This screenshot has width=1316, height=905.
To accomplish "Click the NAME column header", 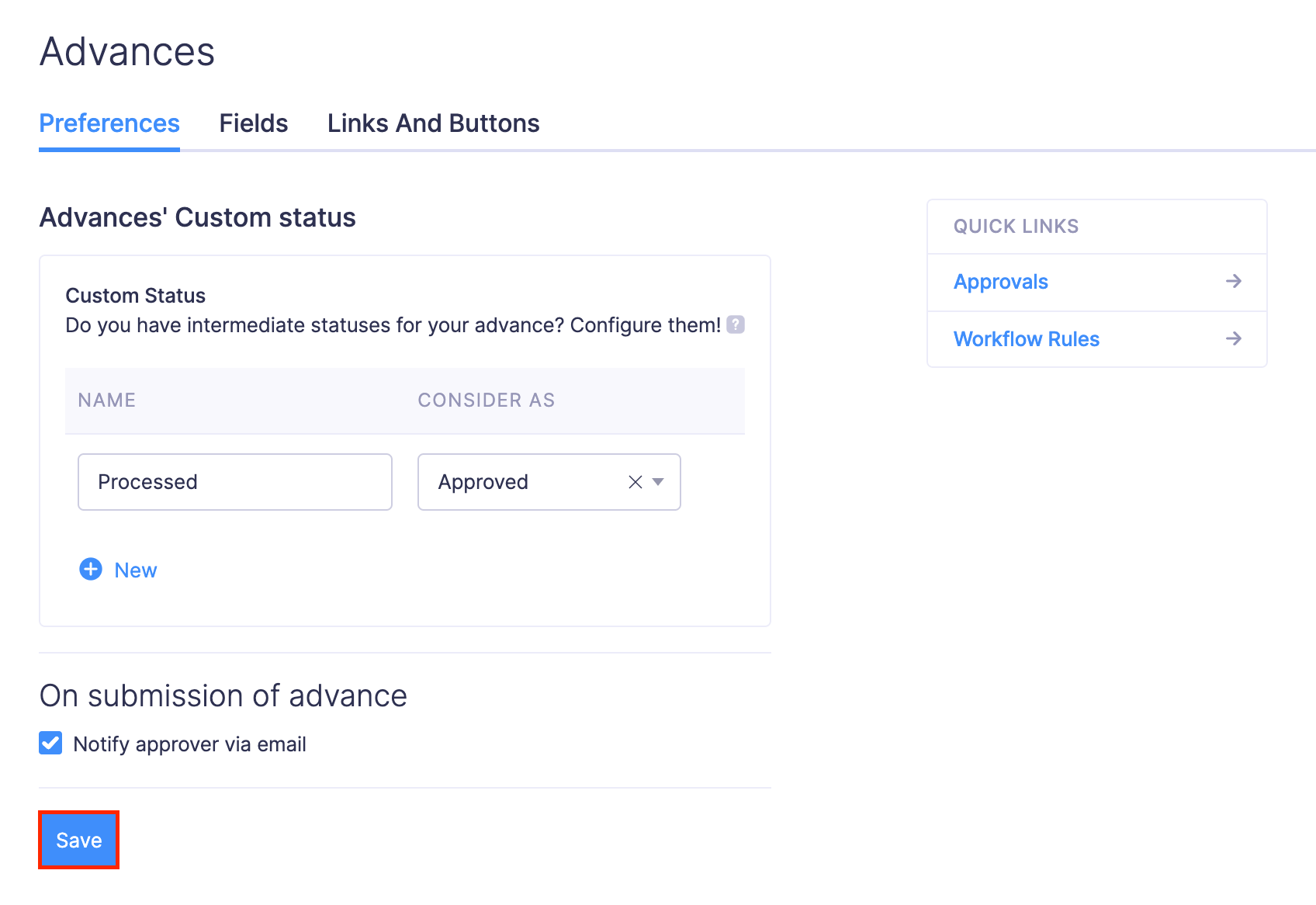I will click(x=107, y=400).
